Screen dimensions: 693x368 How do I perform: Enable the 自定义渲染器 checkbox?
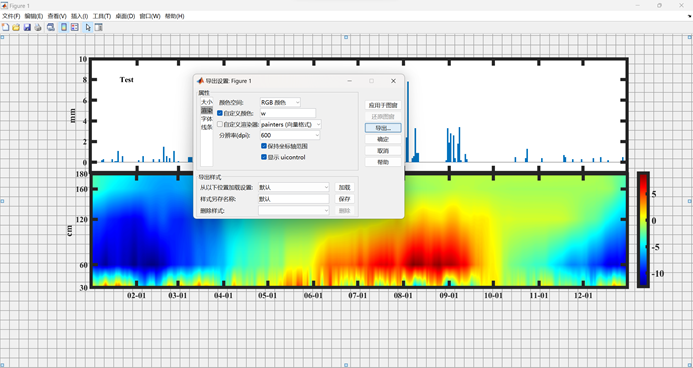coord(220,125)
